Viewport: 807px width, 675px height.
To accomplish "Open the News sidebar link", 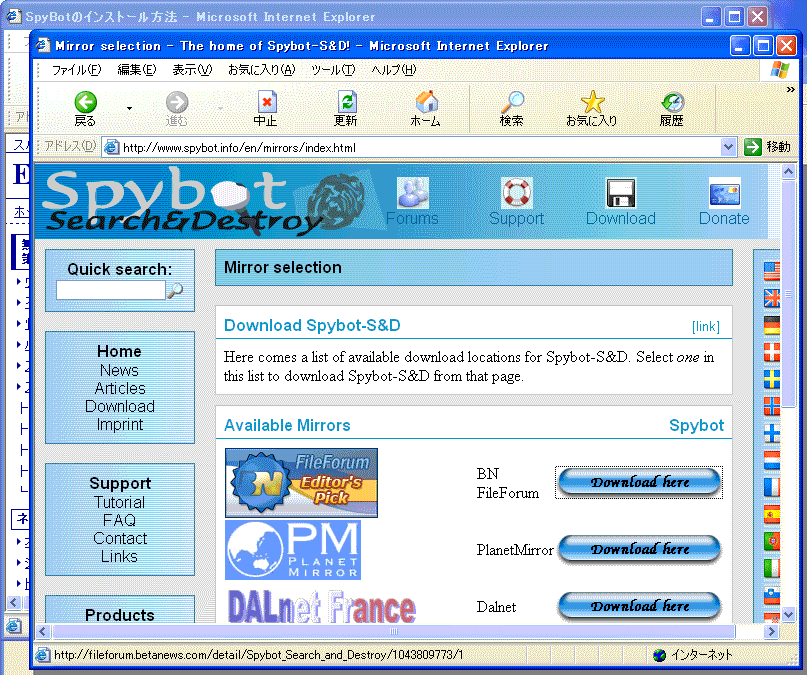I will [119, 370].
